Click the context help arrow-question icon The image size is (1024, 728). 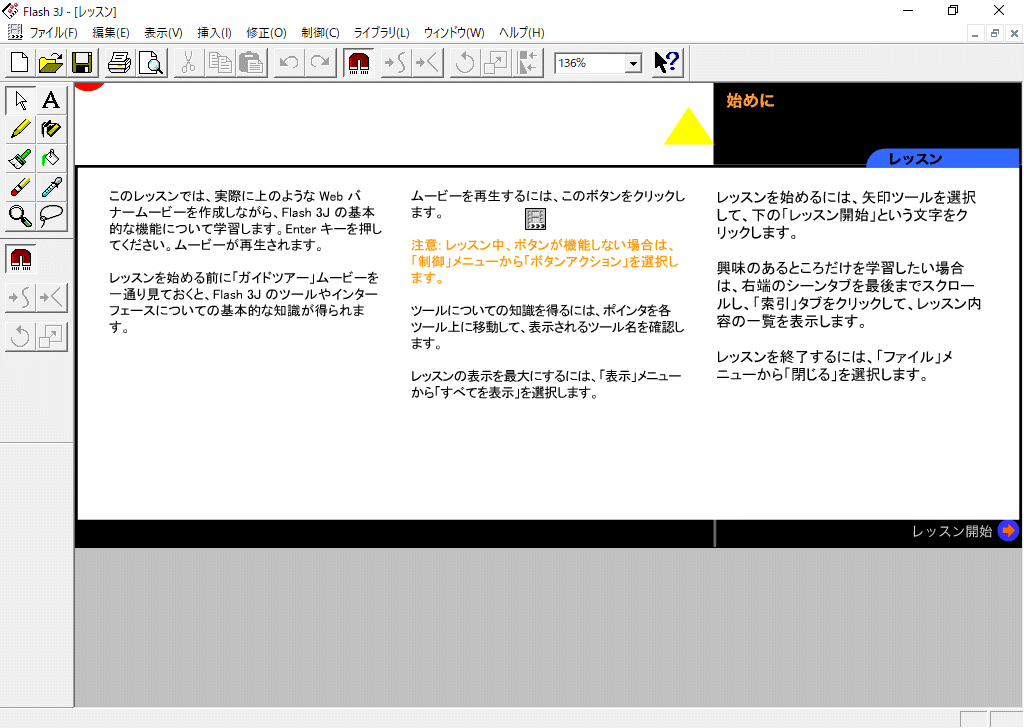(667, 63)
